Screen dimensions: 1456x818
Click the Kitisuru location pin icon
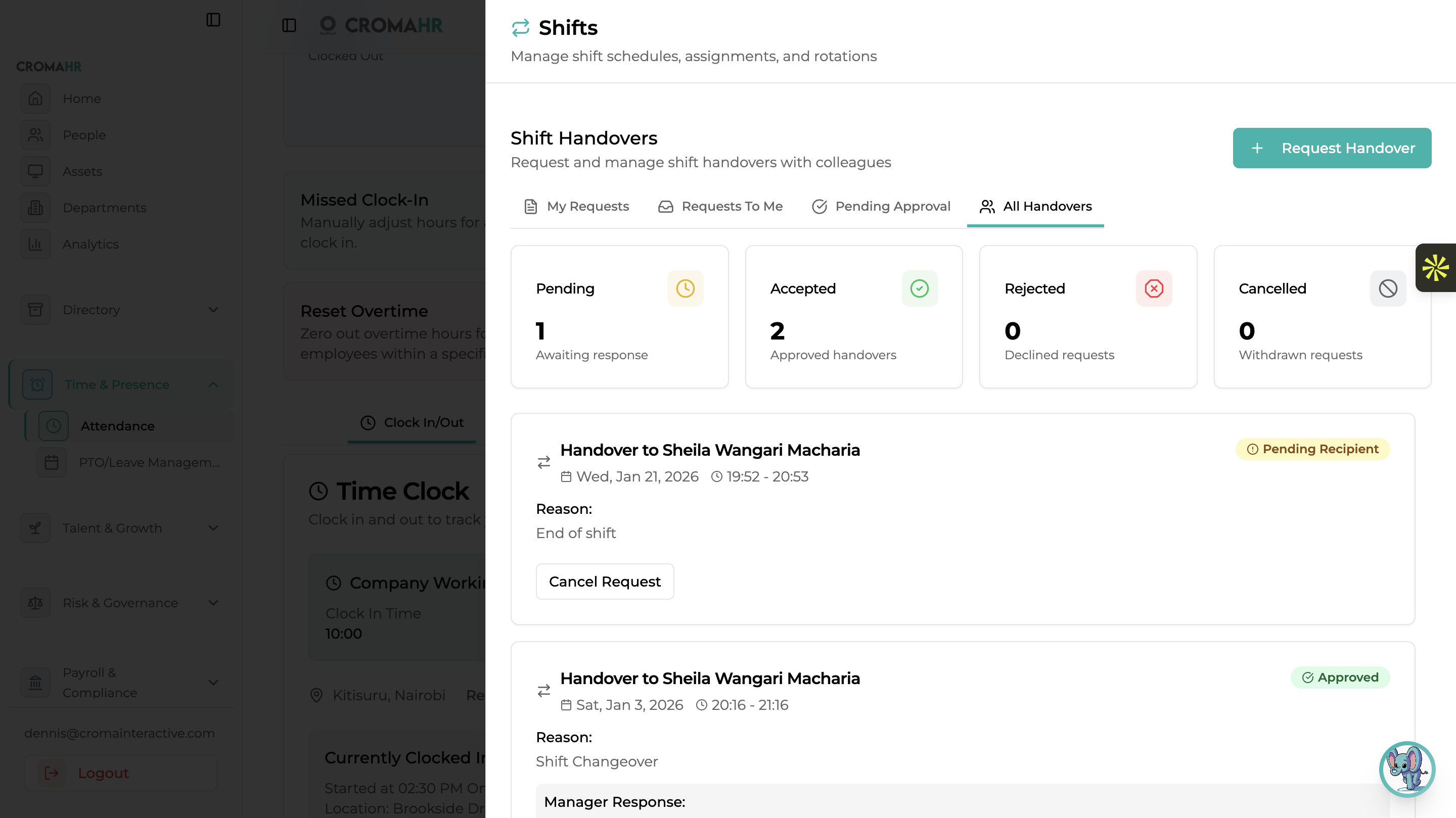tap(316, 695)
